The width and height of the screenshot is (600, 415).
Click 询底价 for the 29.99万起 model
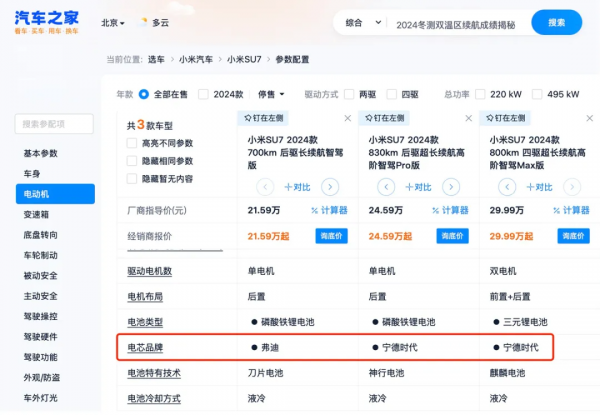point(573,236)
